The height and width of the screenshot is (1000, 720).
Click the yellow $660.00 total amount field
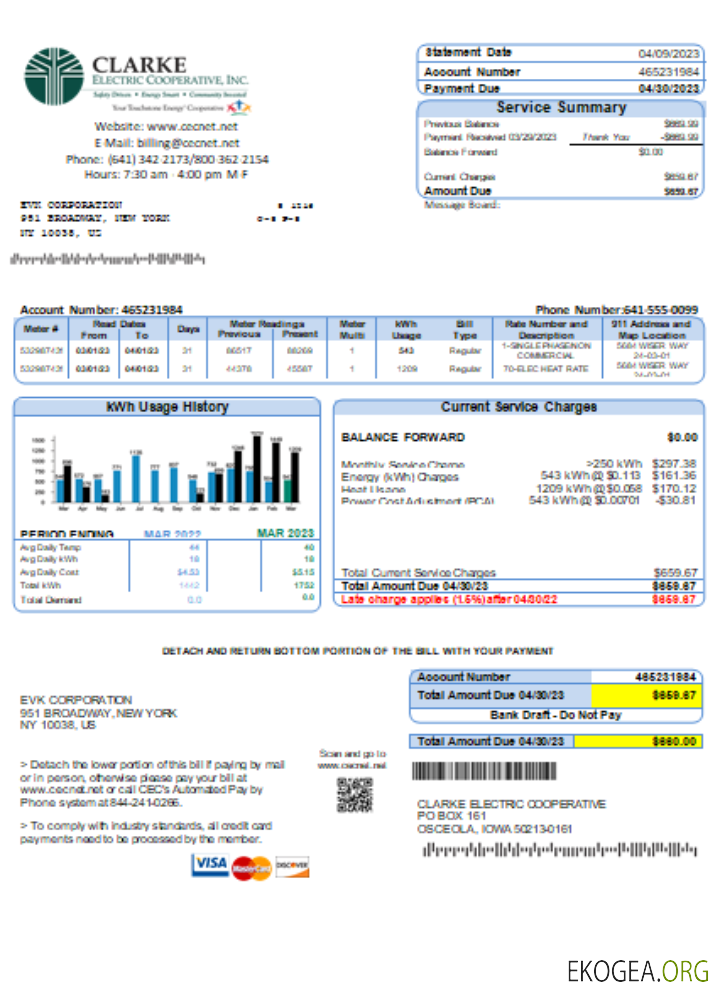[638, 741]
